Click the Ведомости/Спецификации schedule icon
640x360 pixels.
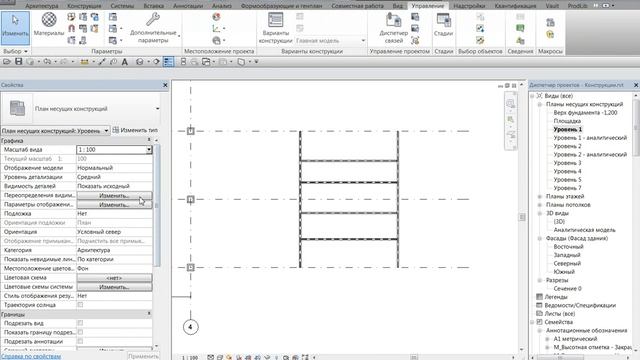pos(539,305)
